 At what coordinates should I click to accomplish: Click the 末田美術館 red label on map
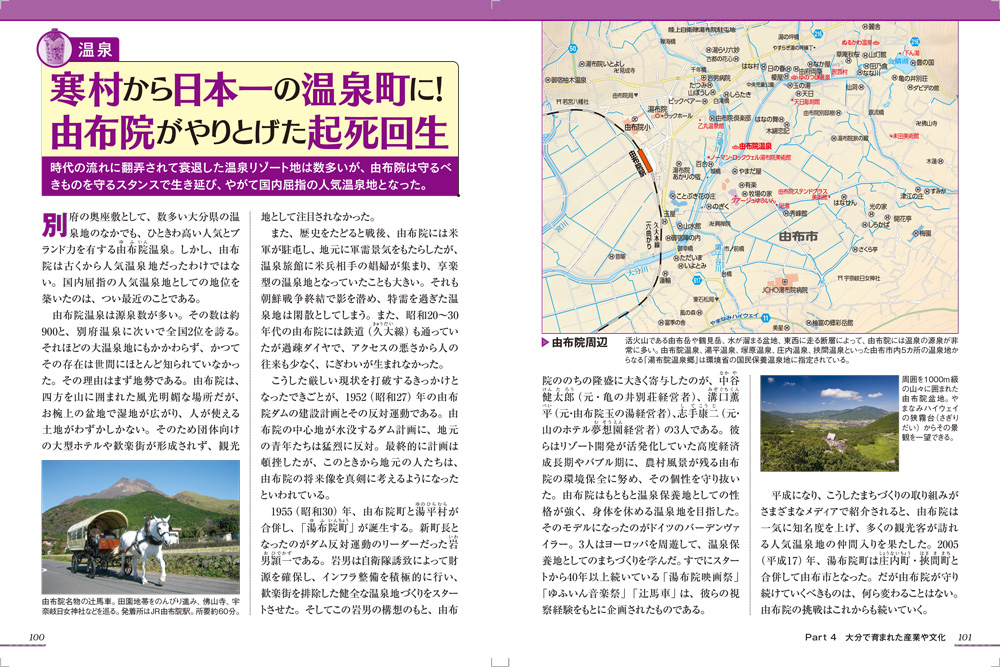906,136
